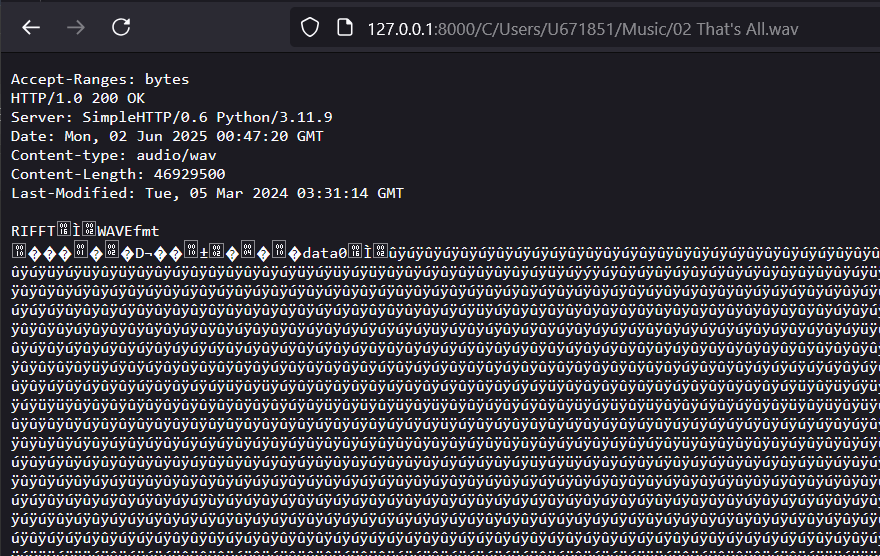The height and width of the screenshot is (556, 880).
Task: Click the 127.0.0.1 host in address bar
Action: pyautogui.click(x=400, y=29)
